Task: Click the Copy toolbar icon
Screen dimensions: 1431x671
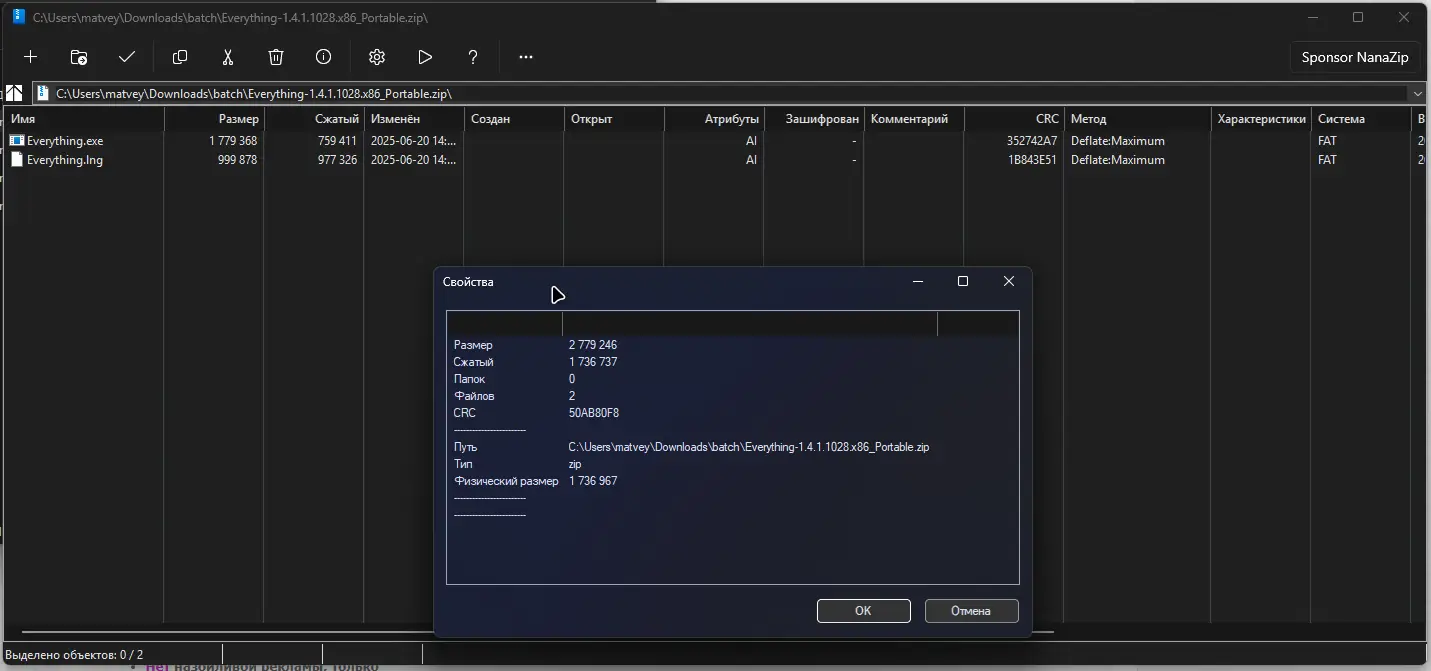Action: pyautogui.click(x=180, y=57)
